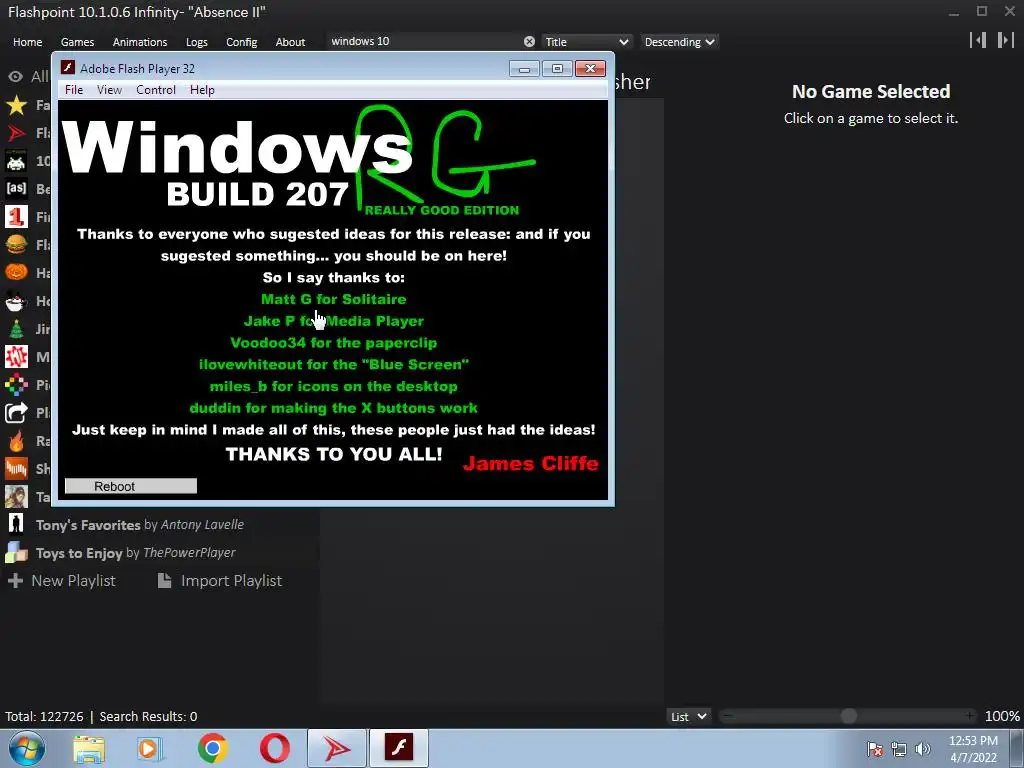Image resolution: width=1024 pixels, height=768 pixels.
Task: Open the Title sort-by dropdown
Action: [586, 42]
